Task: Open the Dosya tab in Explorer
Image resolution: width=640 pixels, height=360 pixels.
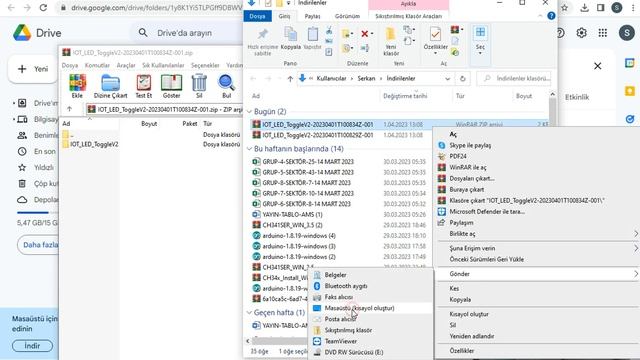Action: [257, 16]
